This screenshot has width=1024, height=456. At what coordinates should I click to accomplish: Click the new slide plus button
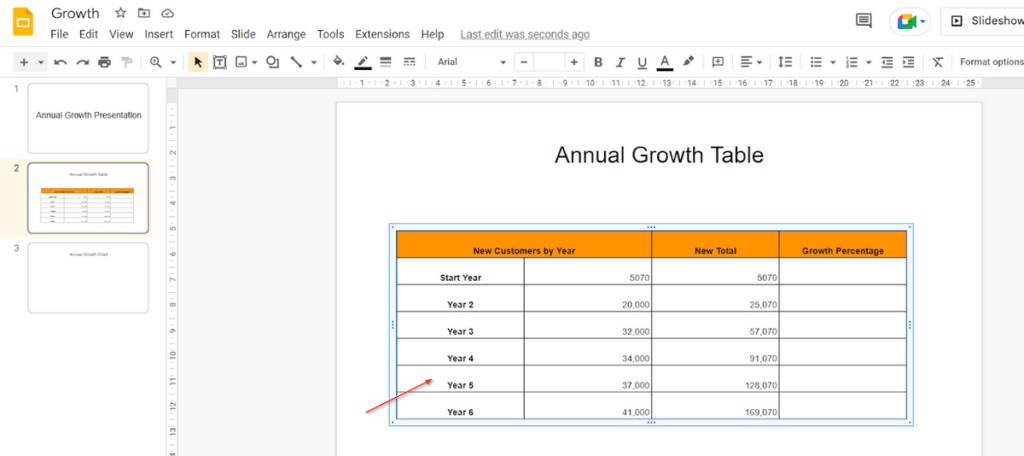click(24, 62)
